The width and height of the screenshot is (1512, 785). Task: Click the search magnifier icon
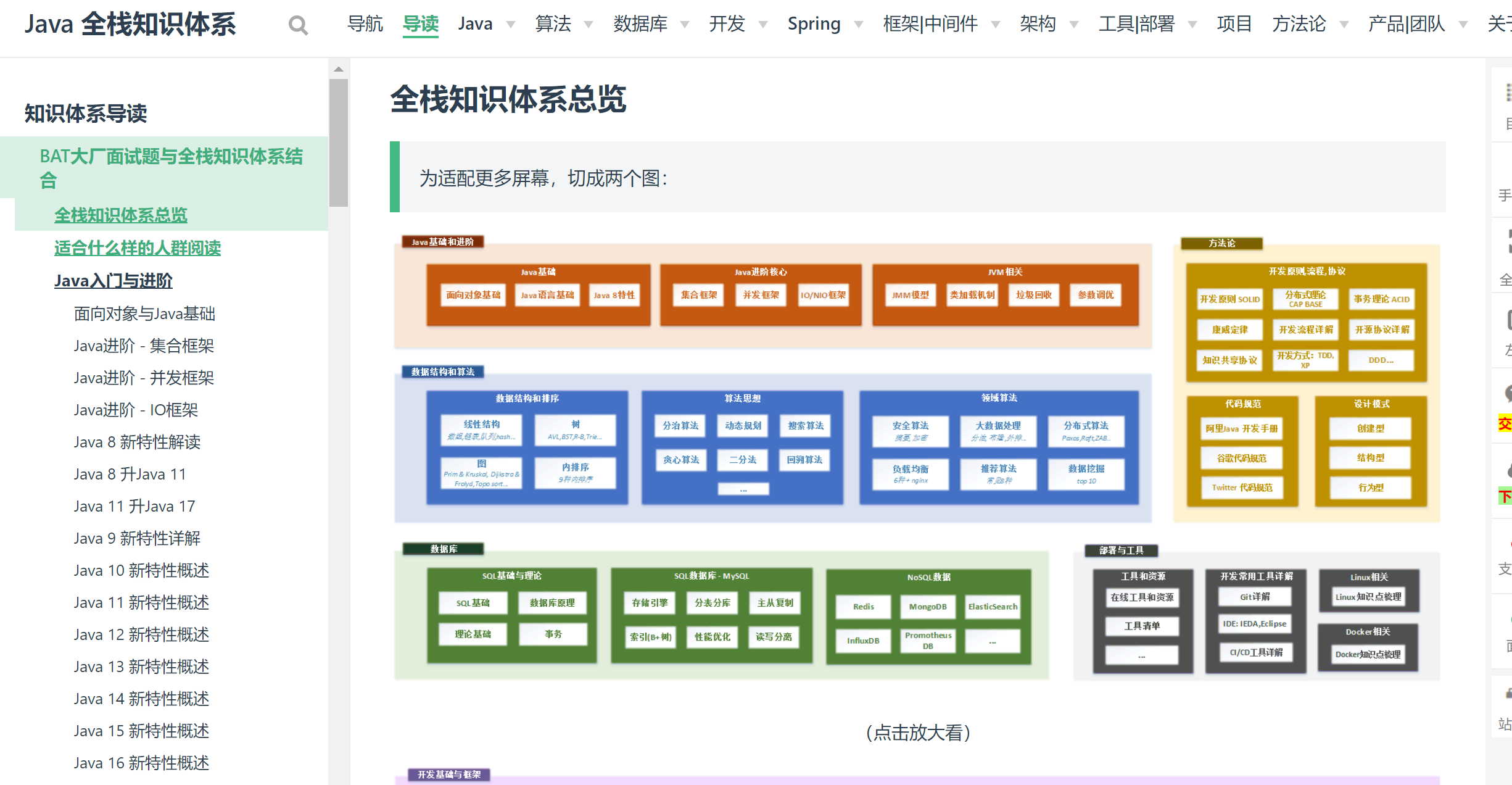(x=298, y=25)
